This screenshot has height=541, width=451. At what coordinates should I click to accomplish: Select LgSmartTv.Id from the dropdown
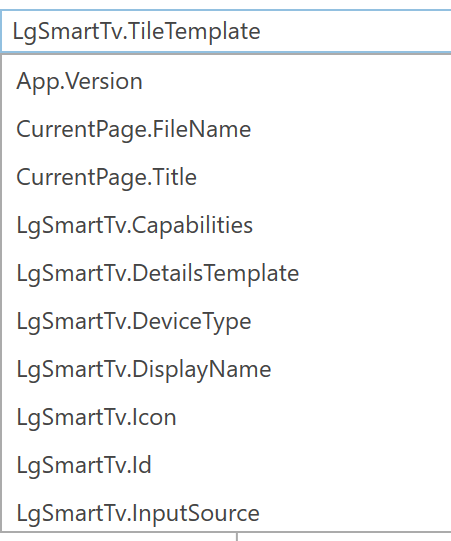click(226, 465)
